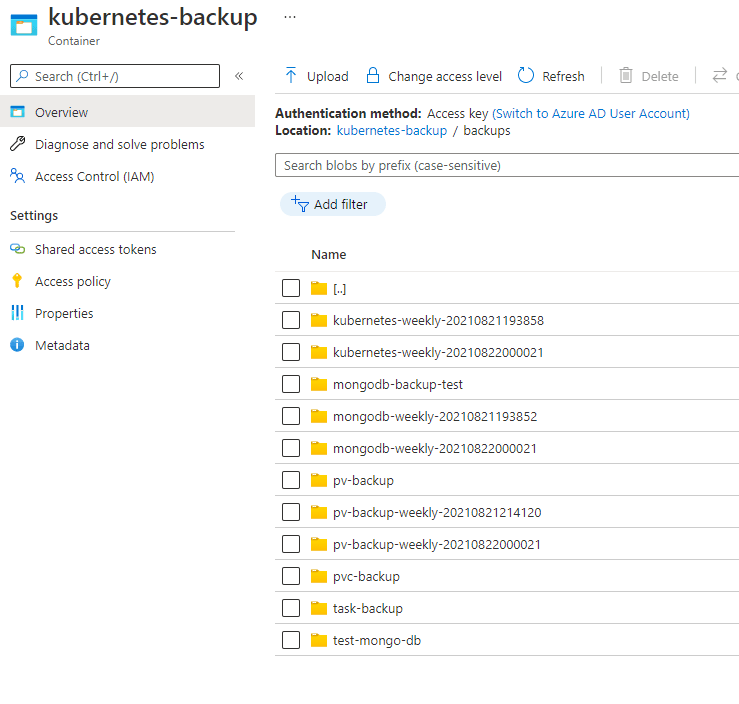Check the box for [..] row

pos(291,288)
